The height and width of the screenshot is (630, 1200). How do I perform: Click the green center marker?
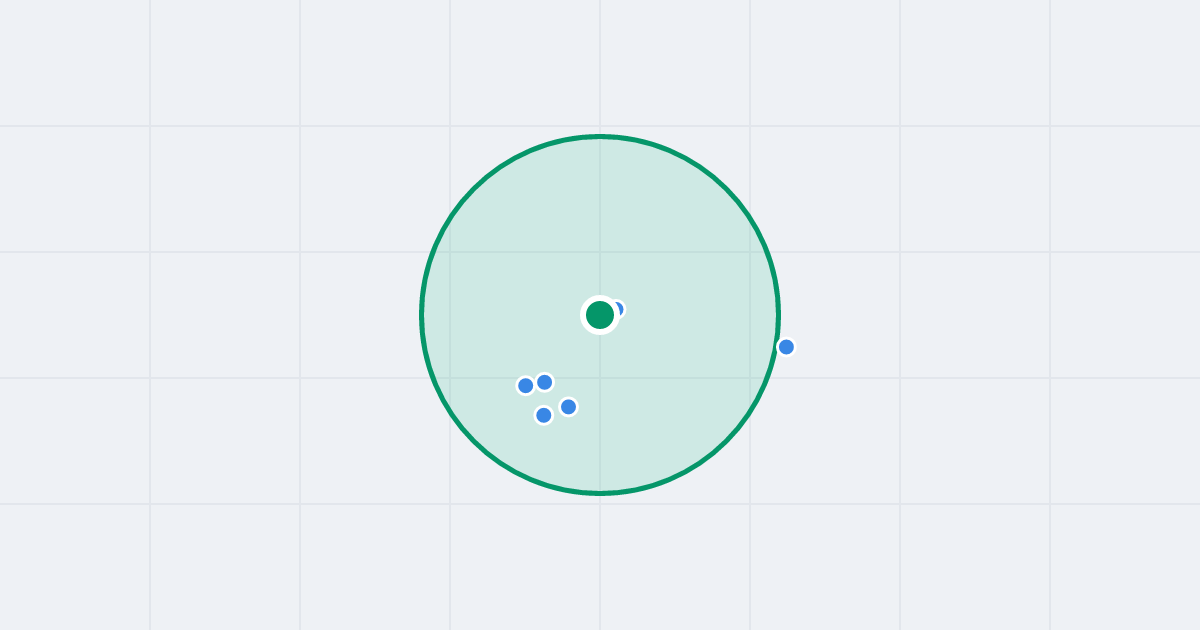[600, 315]
